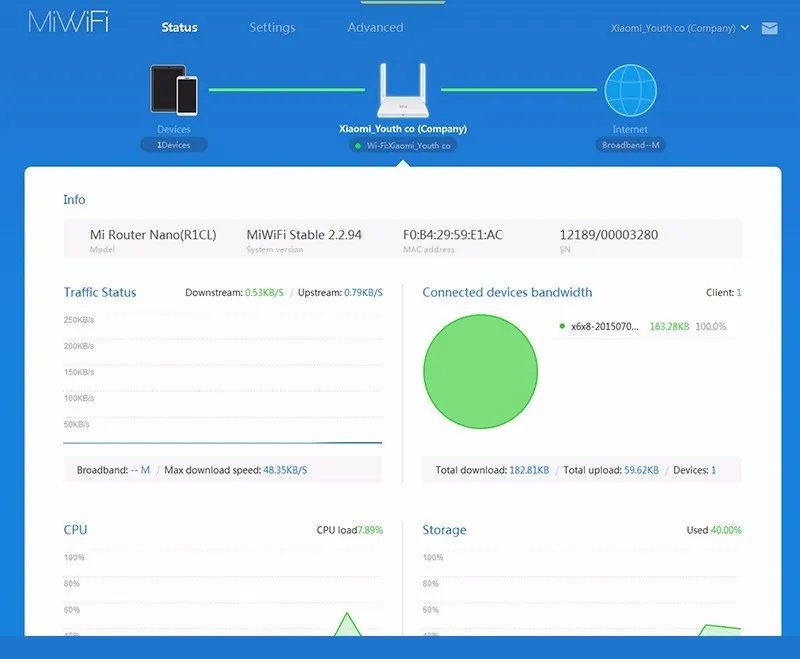
Task: Click the Internet label under the globe
Action: point(630,129)
